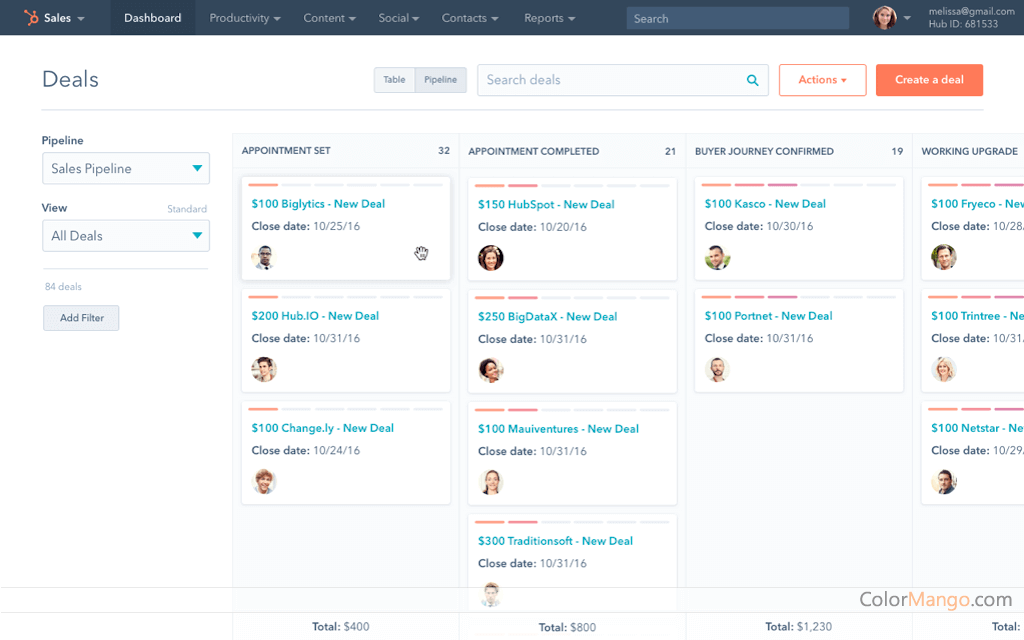The height and width of the screenshot is (640, 1024).
Task: Click owner avatar on Hub.IO deal card
Action: [x=264, y=370]
